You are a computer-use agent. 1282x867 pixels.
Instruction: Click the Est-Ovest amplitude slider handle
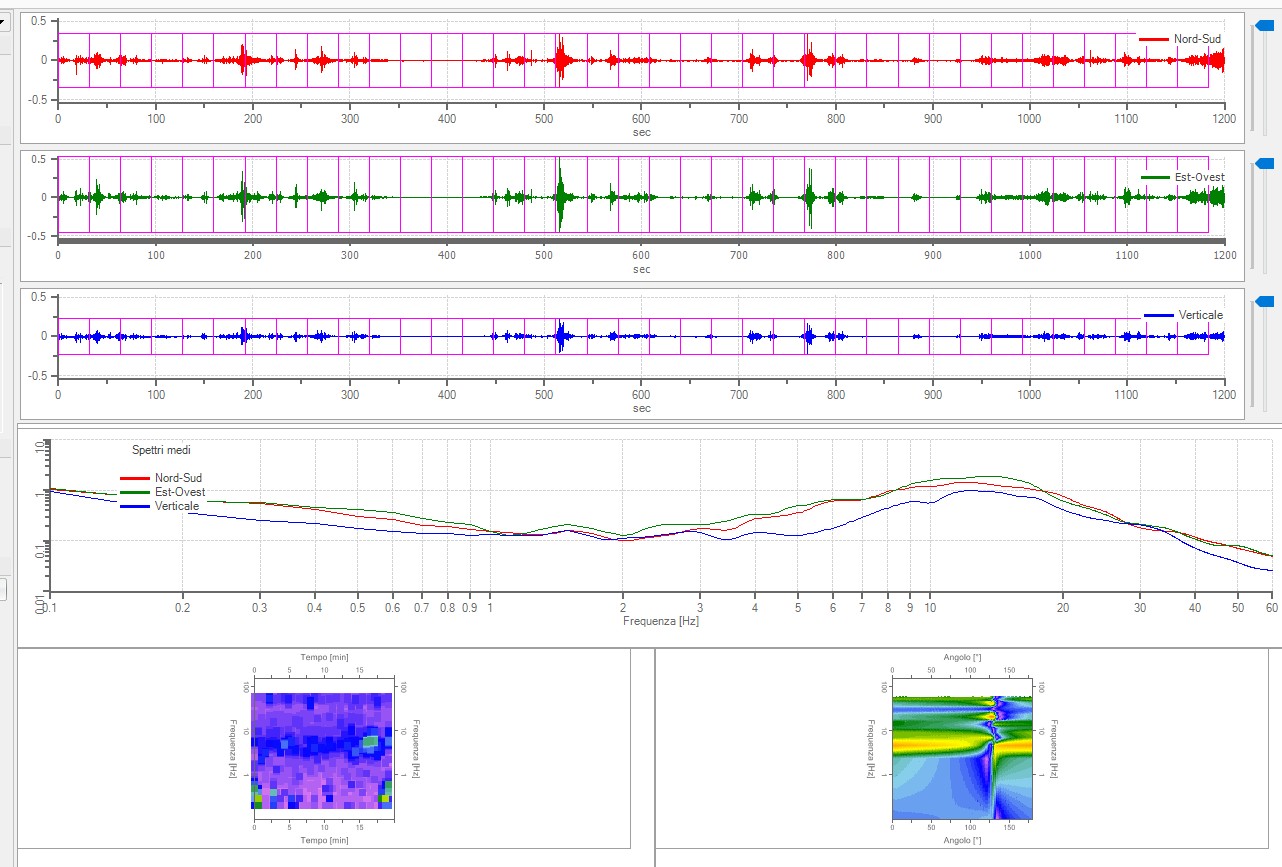(x=1264, y=163)
